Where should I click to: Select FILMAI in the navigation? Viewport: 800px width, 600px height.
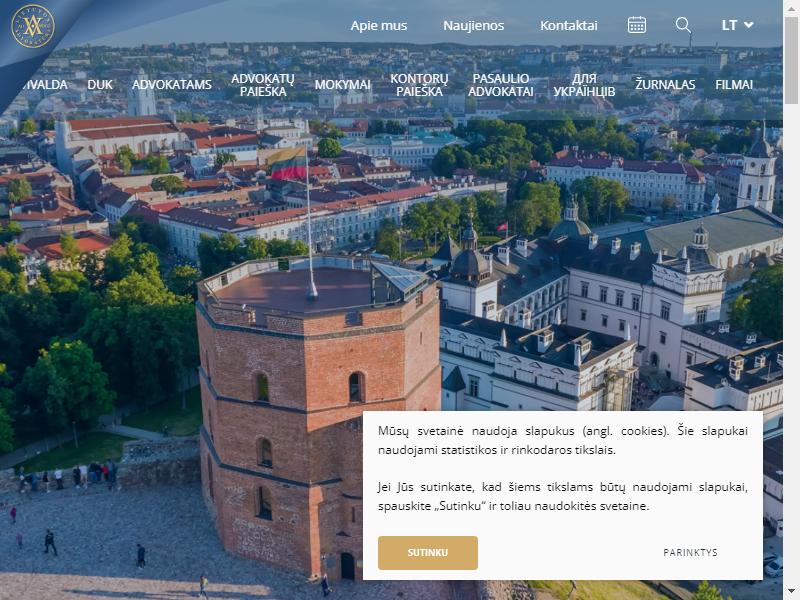pyautogui.click(x=734, y=85)
